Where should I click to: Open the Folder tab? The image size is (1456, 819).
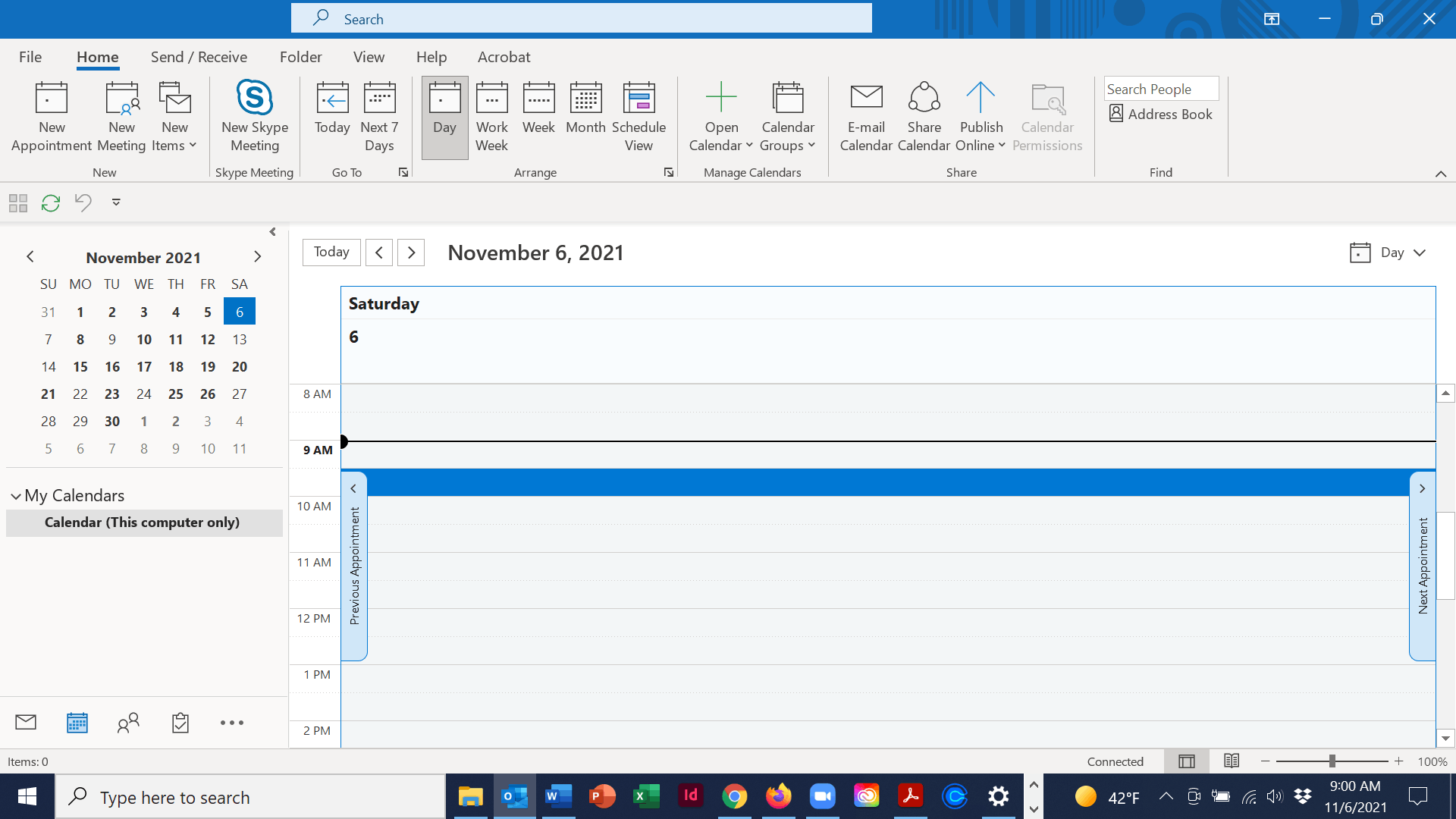click(x=301, y=57)
